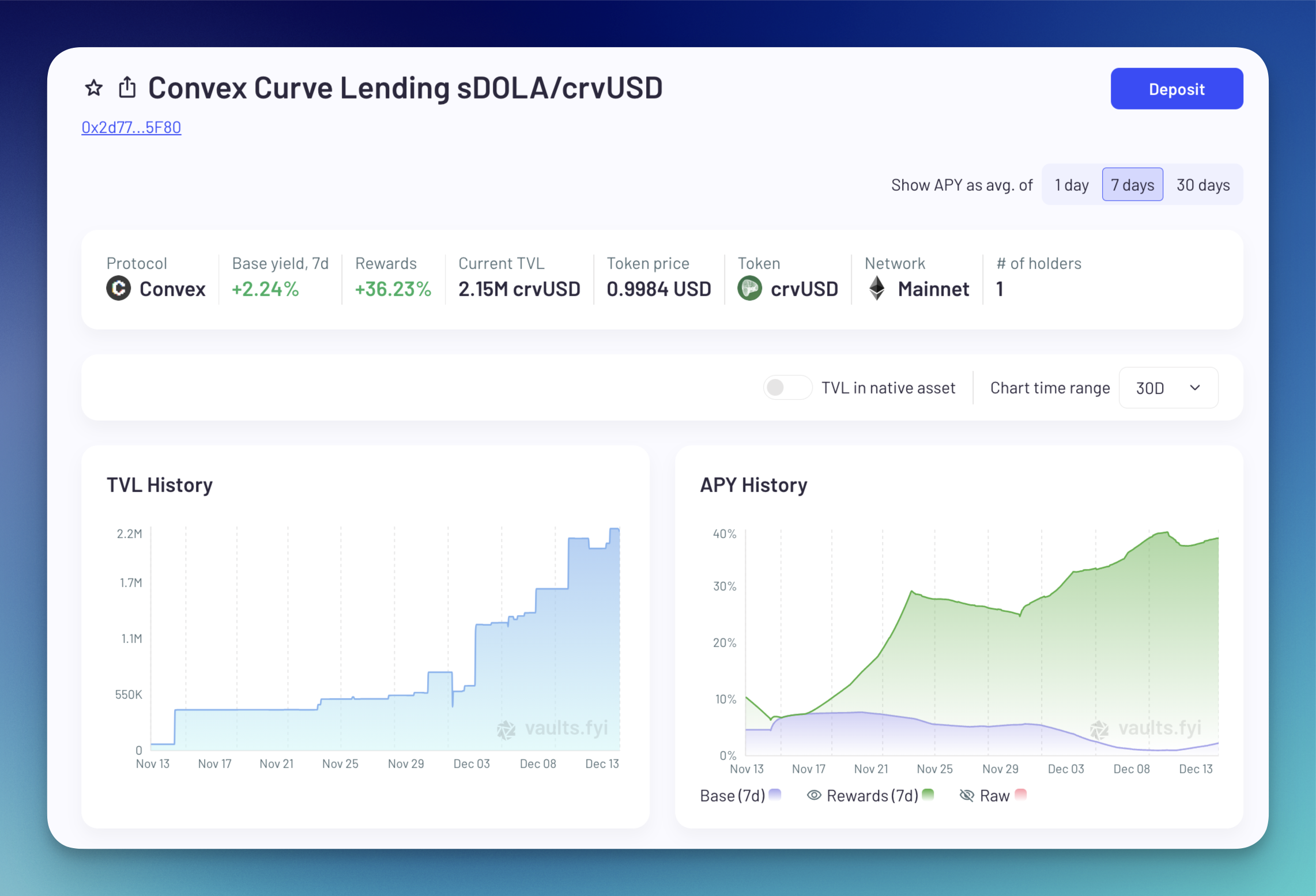
Task: Click the TVL in native asset label
Action: pos(888,388)
